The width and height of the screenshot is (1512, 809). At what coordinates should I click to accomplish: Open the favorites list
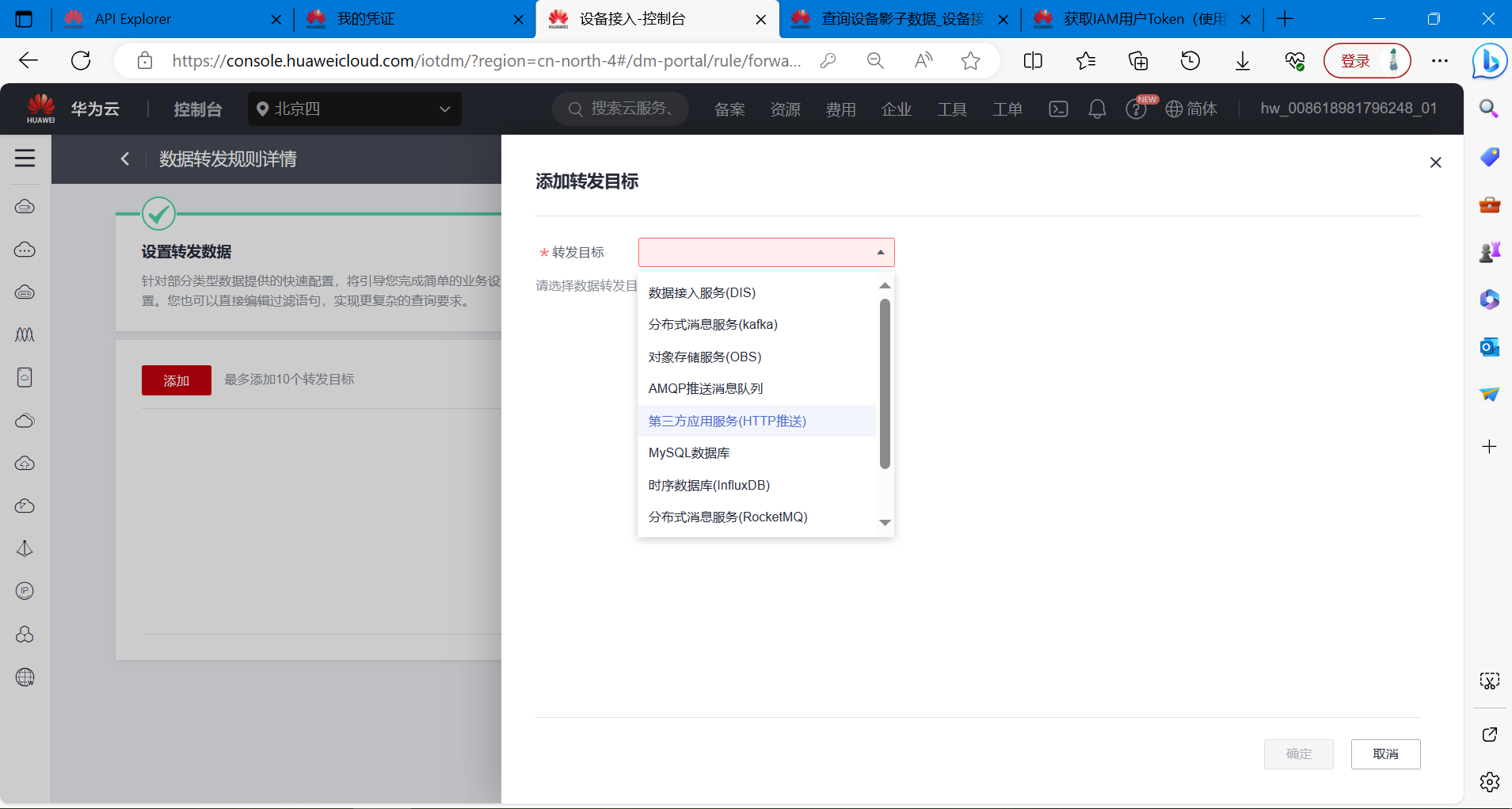pos(1085,60)
